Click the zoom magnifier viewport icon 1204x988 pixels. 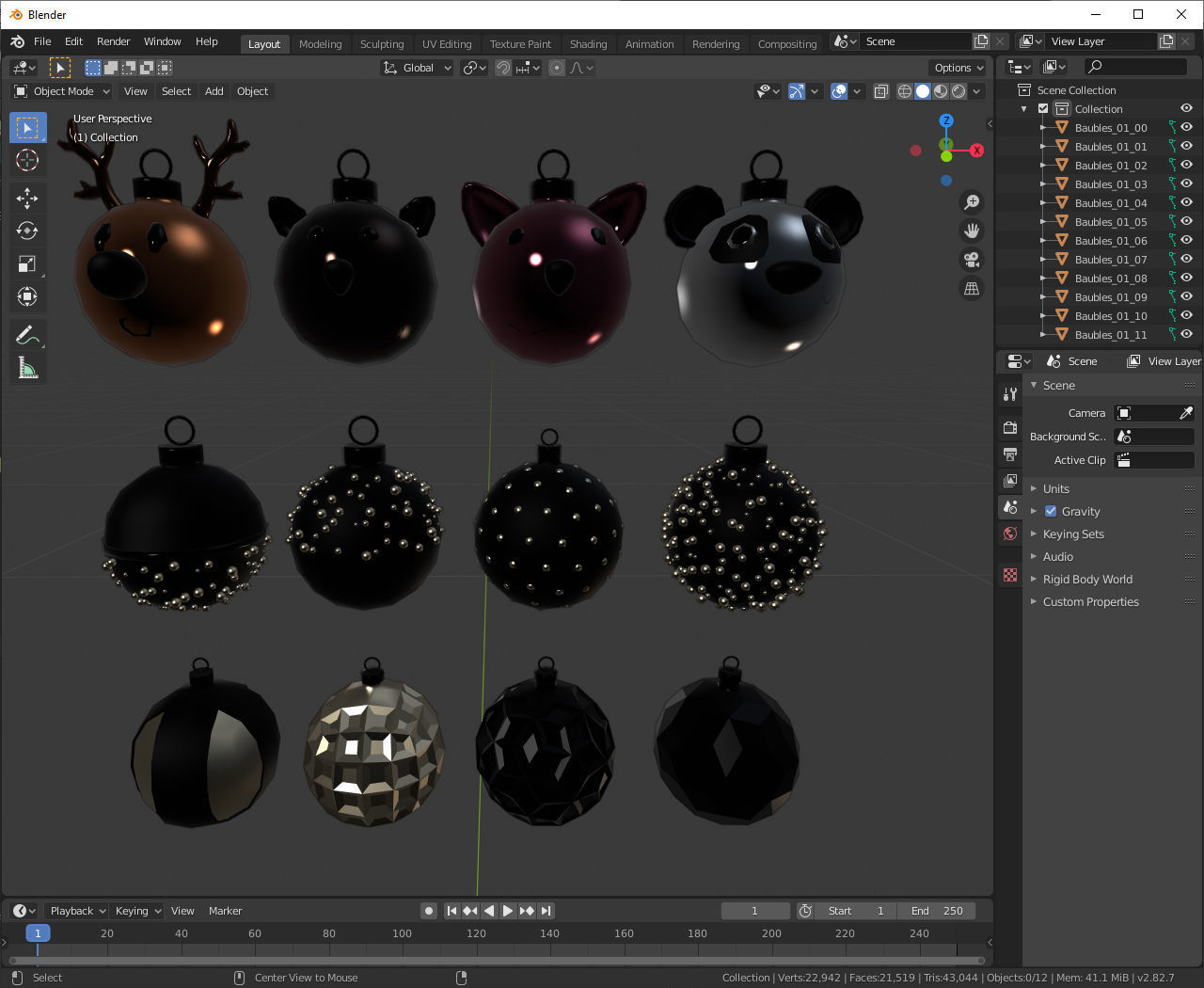coord(972,202)
